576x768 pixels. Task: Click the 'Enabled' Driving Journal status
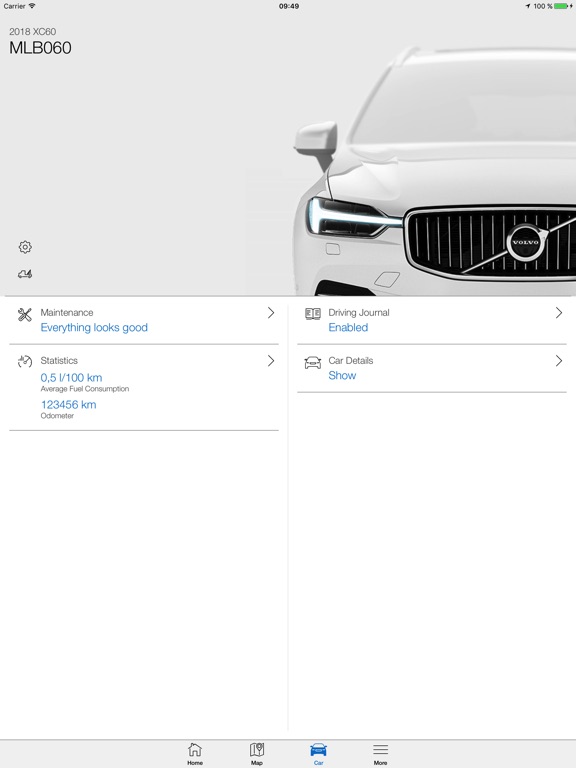(348, 328)
